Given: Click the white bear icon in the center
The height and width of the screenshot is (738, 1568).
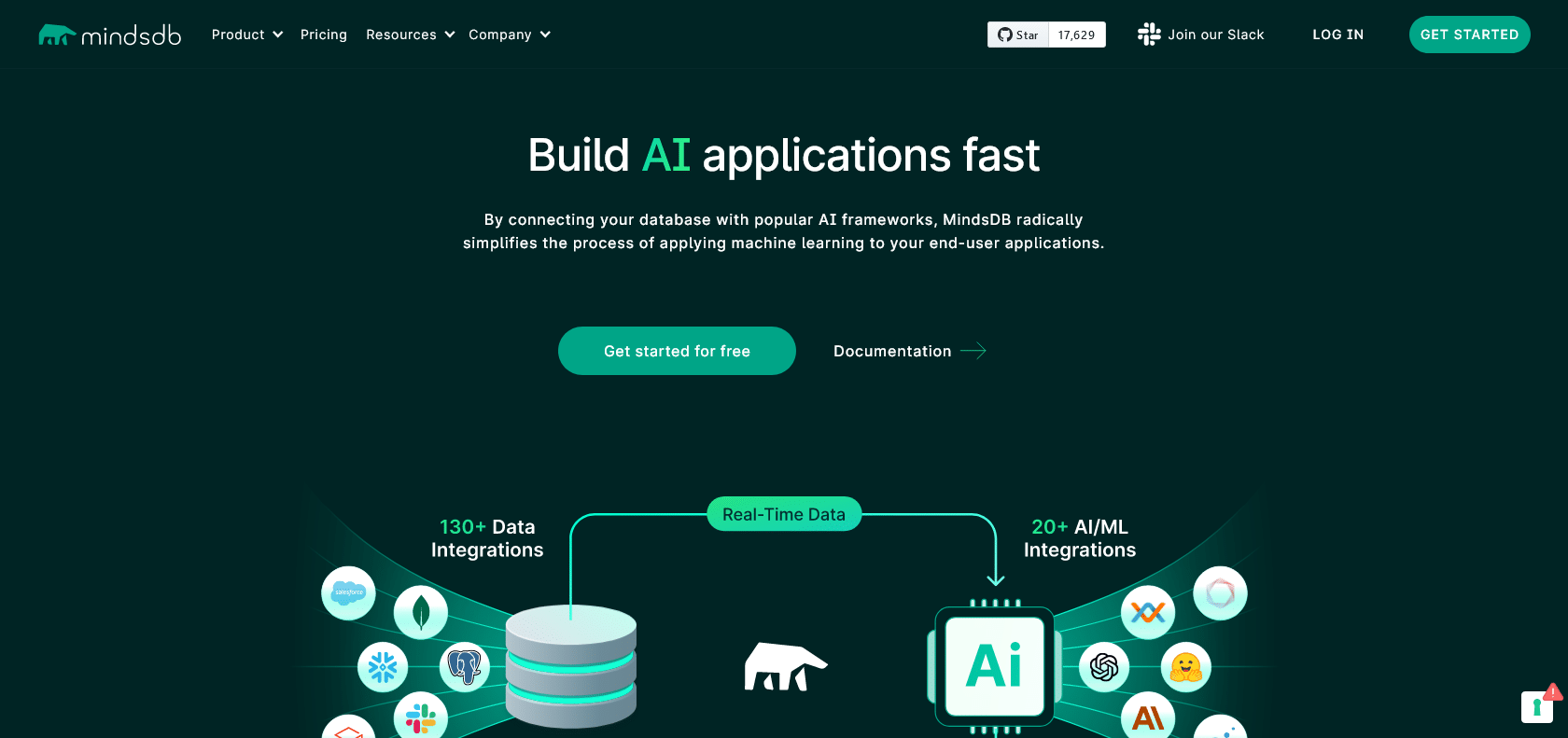Looking at the screenshot, I should 785,666.
